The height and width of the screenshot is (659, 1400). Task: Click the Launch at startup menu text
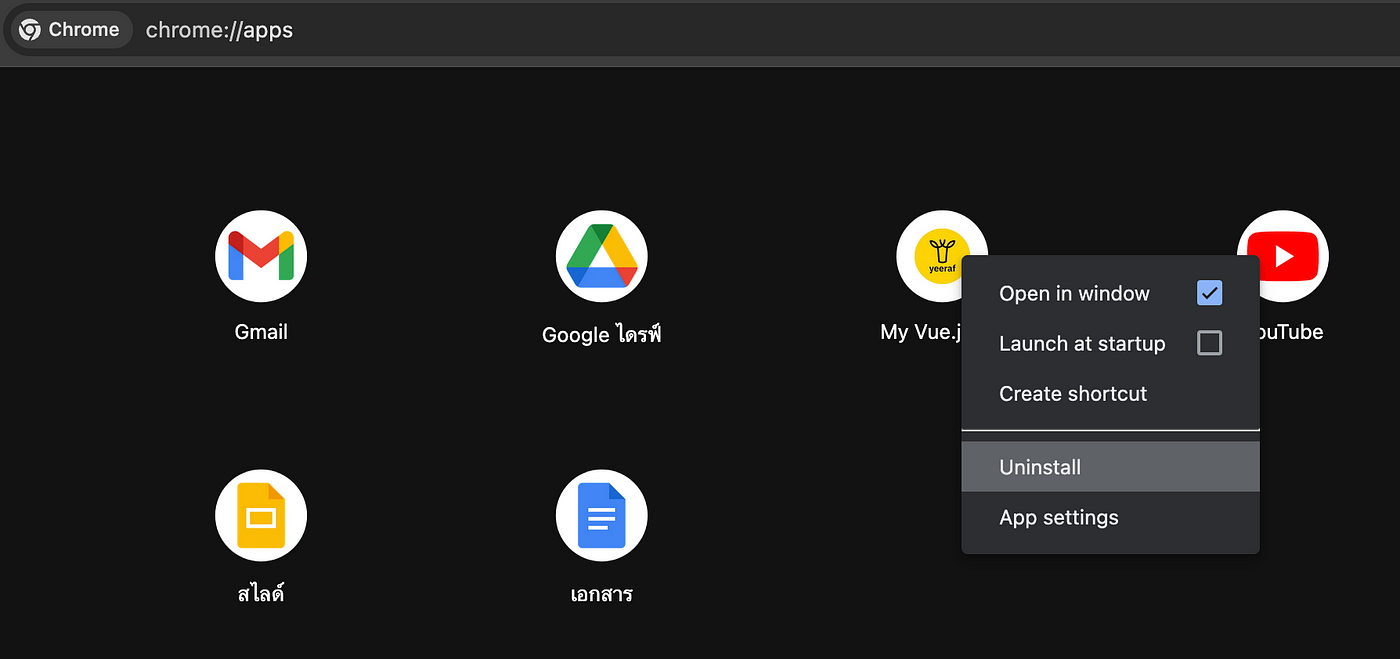1082,344
